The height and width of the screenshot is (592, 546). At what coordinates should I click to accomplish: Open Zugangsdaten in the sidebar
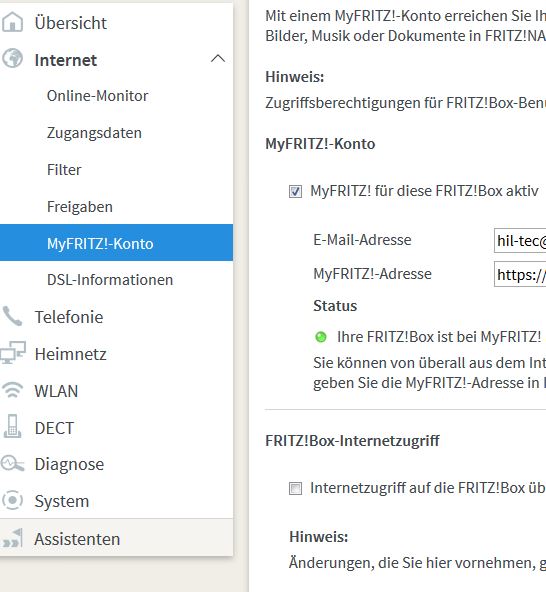(94, 133)
